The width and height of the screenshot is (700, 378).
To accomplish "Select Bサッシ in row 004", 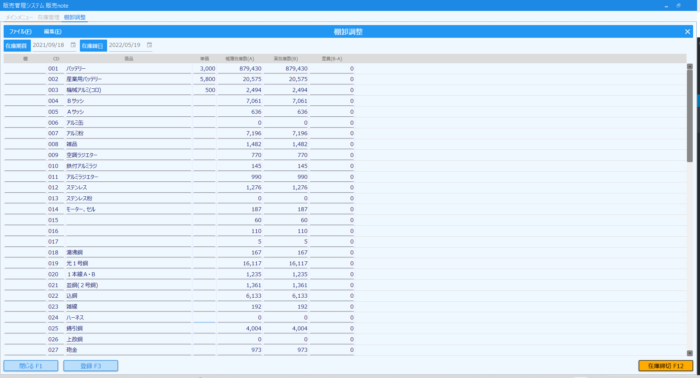I will (x=129, y=101).
